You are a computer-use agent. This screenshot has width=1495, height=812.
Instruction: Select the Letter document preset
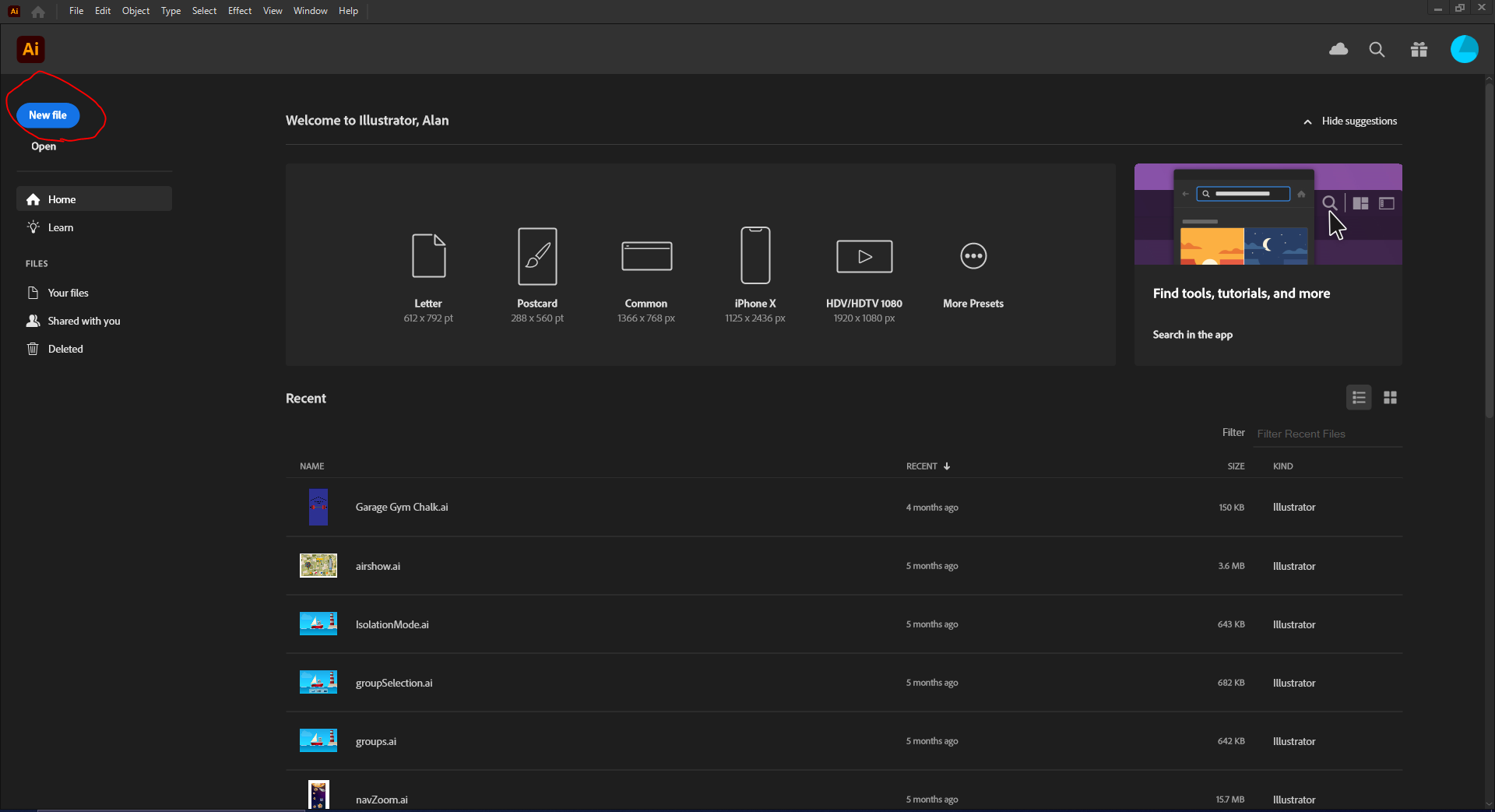click(428, 256)
